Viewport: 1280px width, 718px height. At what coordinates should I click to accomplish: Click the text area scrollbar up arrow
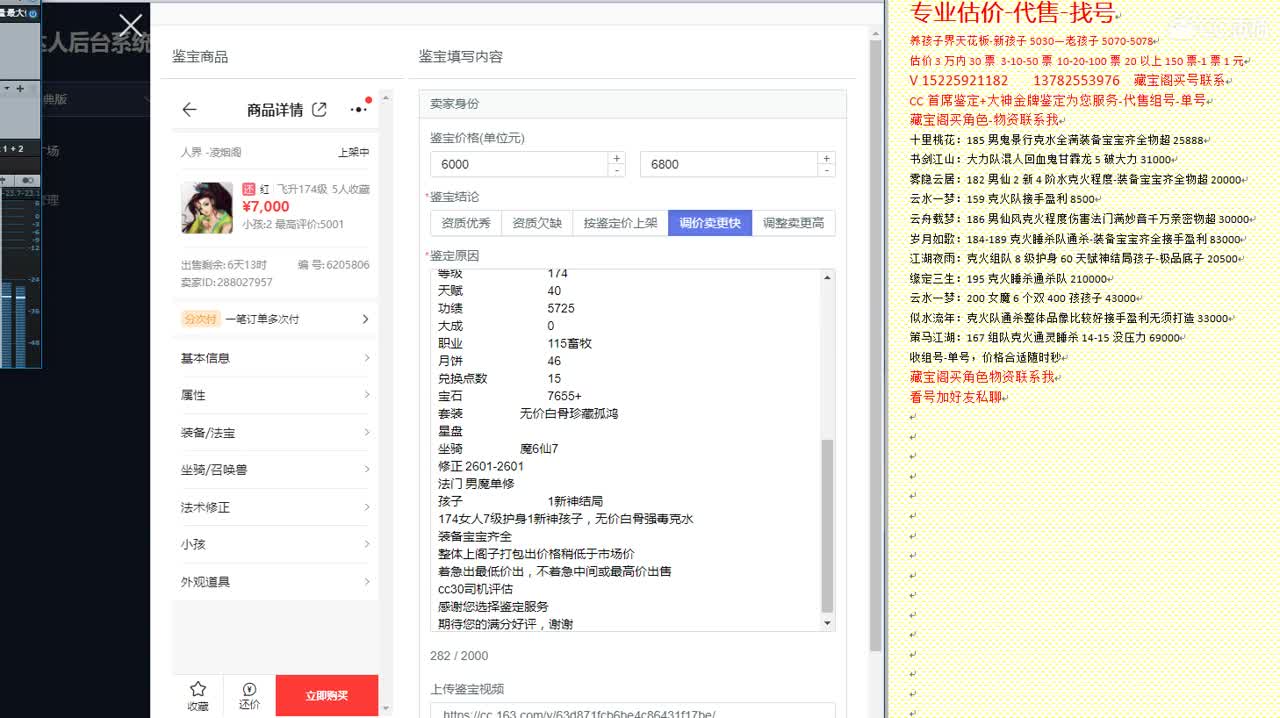(827, 277)
